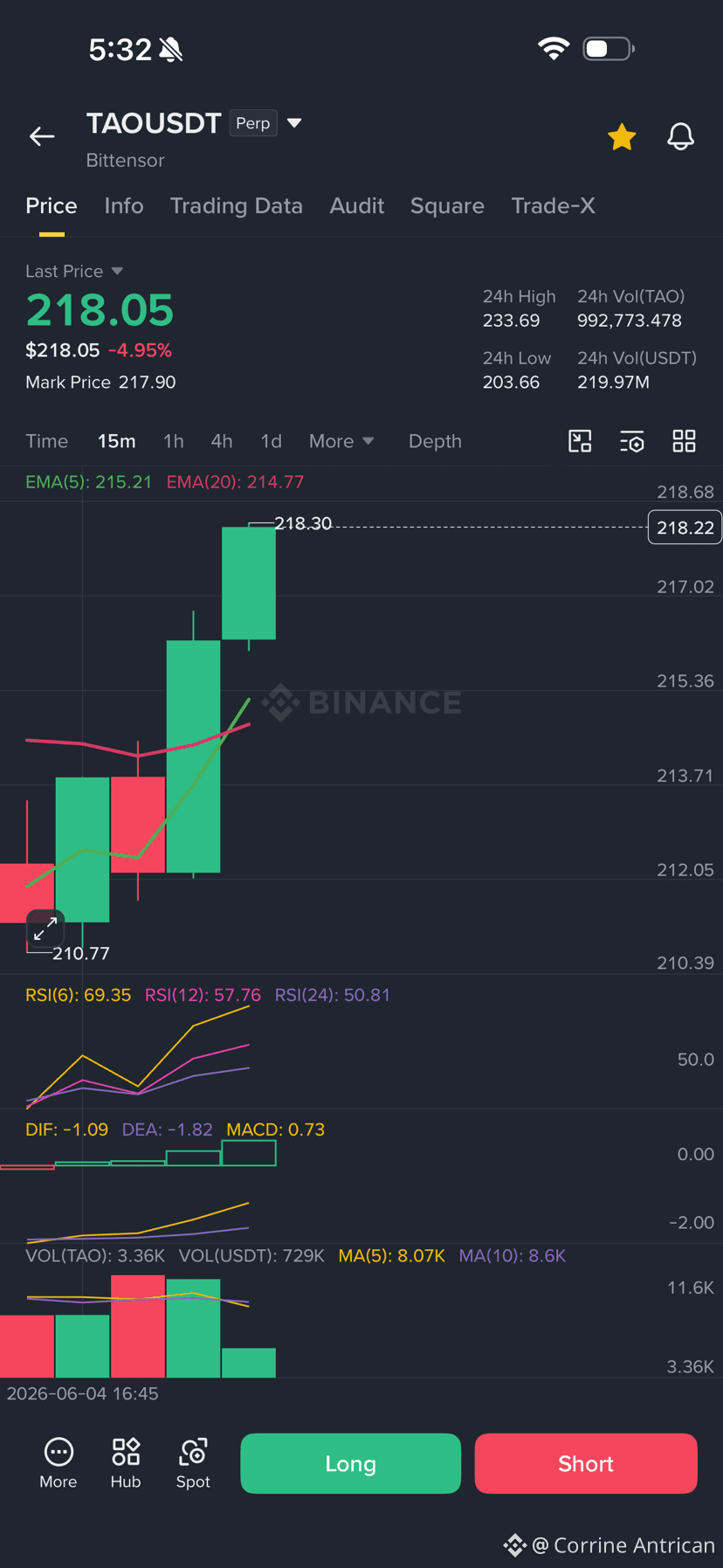Tap the 24h High value 233.69
The height and width of the screenshot is (1568, 723).
(512, 321)
